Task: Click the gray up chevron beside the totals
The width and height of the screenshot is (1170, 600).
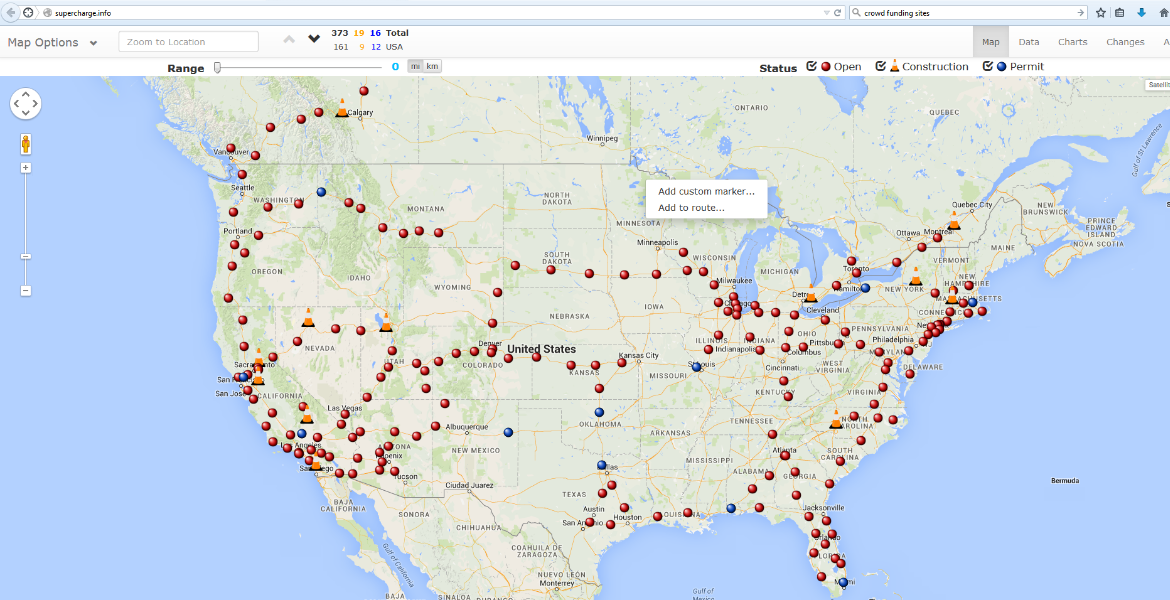Action: (289, 39)
